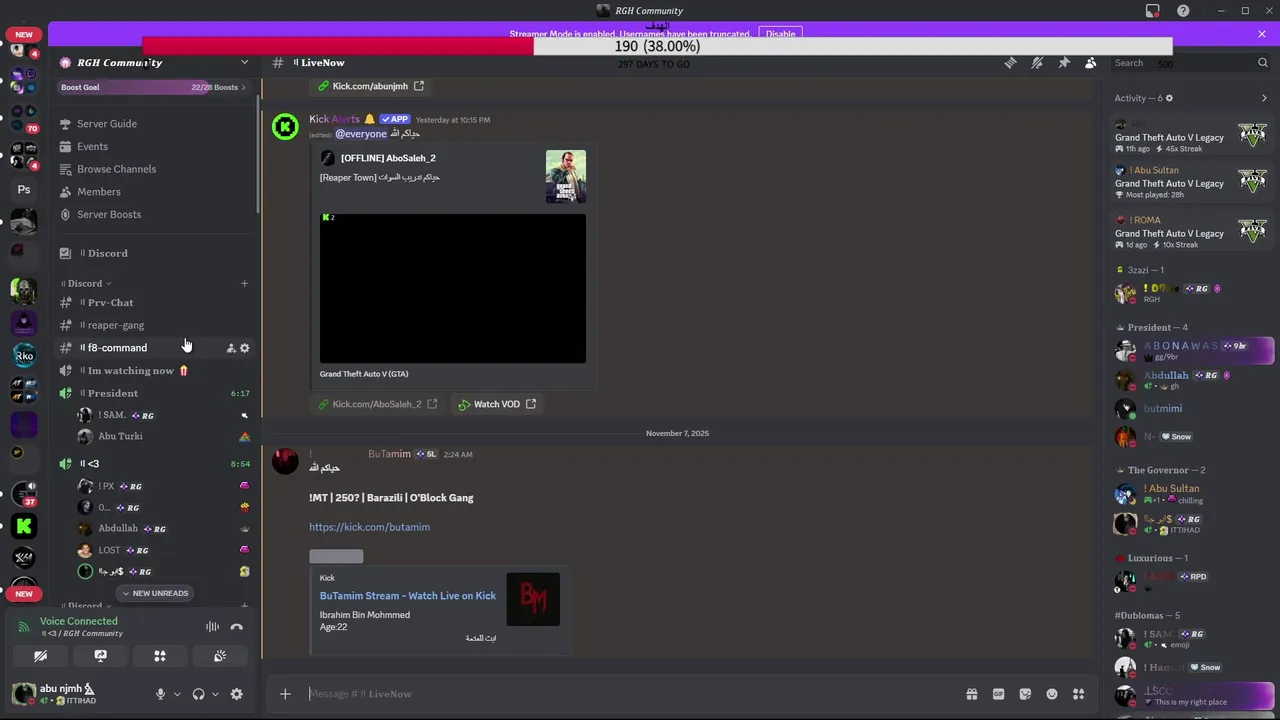Screen dimensions: 1280x720
Task: Expand RGH Community server menu
Action: tap(244, 62)
